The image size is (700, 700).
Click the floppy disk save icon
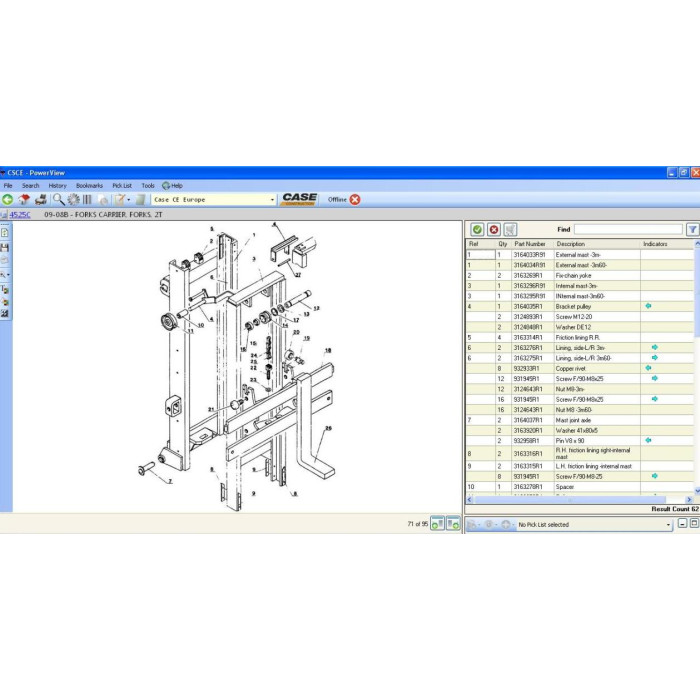5,247
